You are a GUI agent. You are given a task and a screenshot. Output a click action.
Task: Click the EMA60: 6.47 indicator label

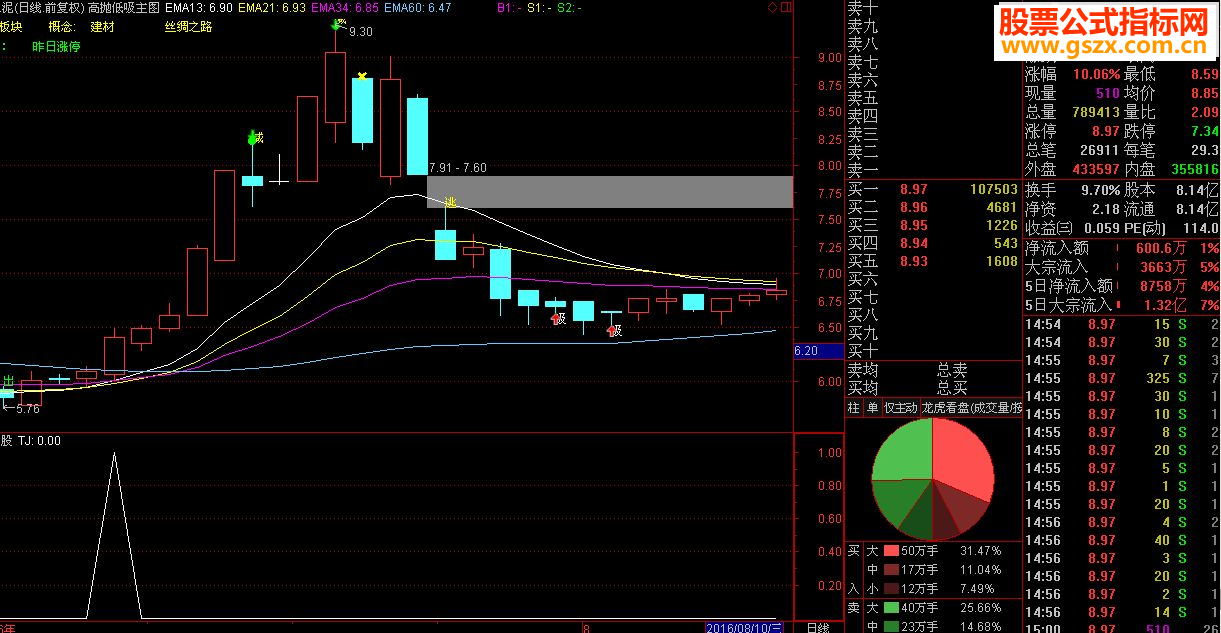coord(418,7)
